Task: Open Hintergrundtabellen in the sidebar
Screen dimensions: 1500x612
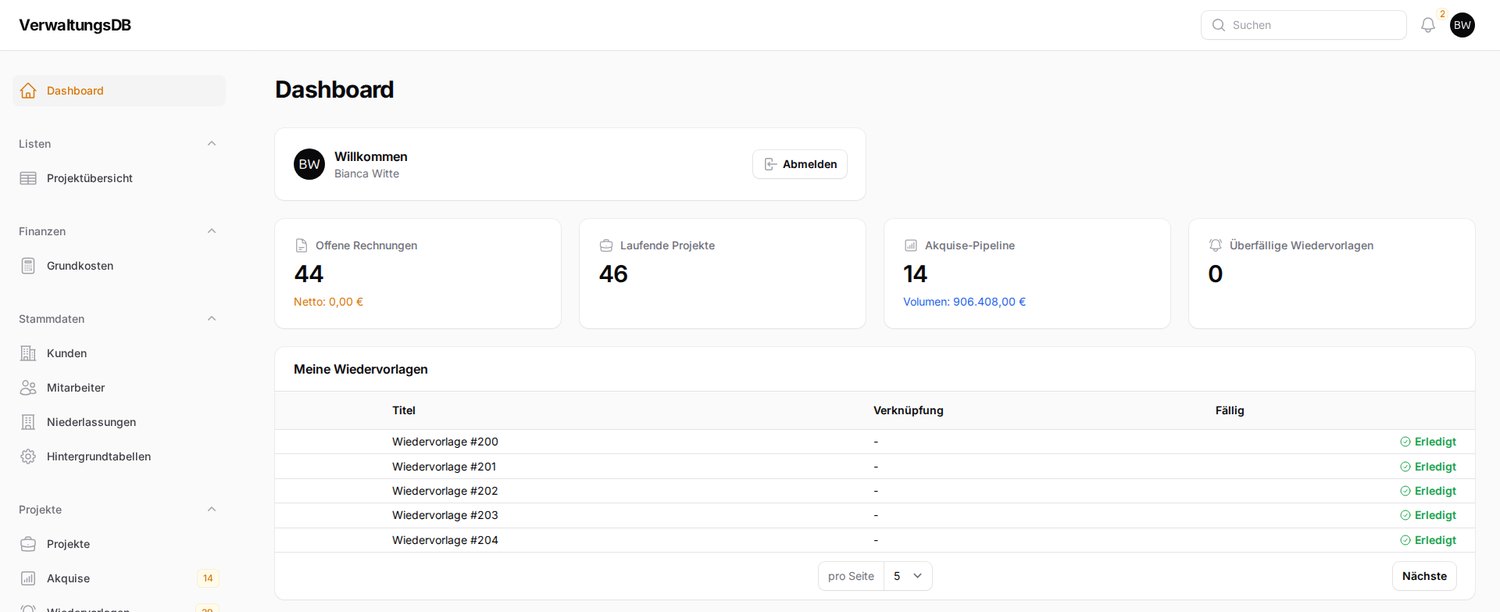Action: (119, 456)
